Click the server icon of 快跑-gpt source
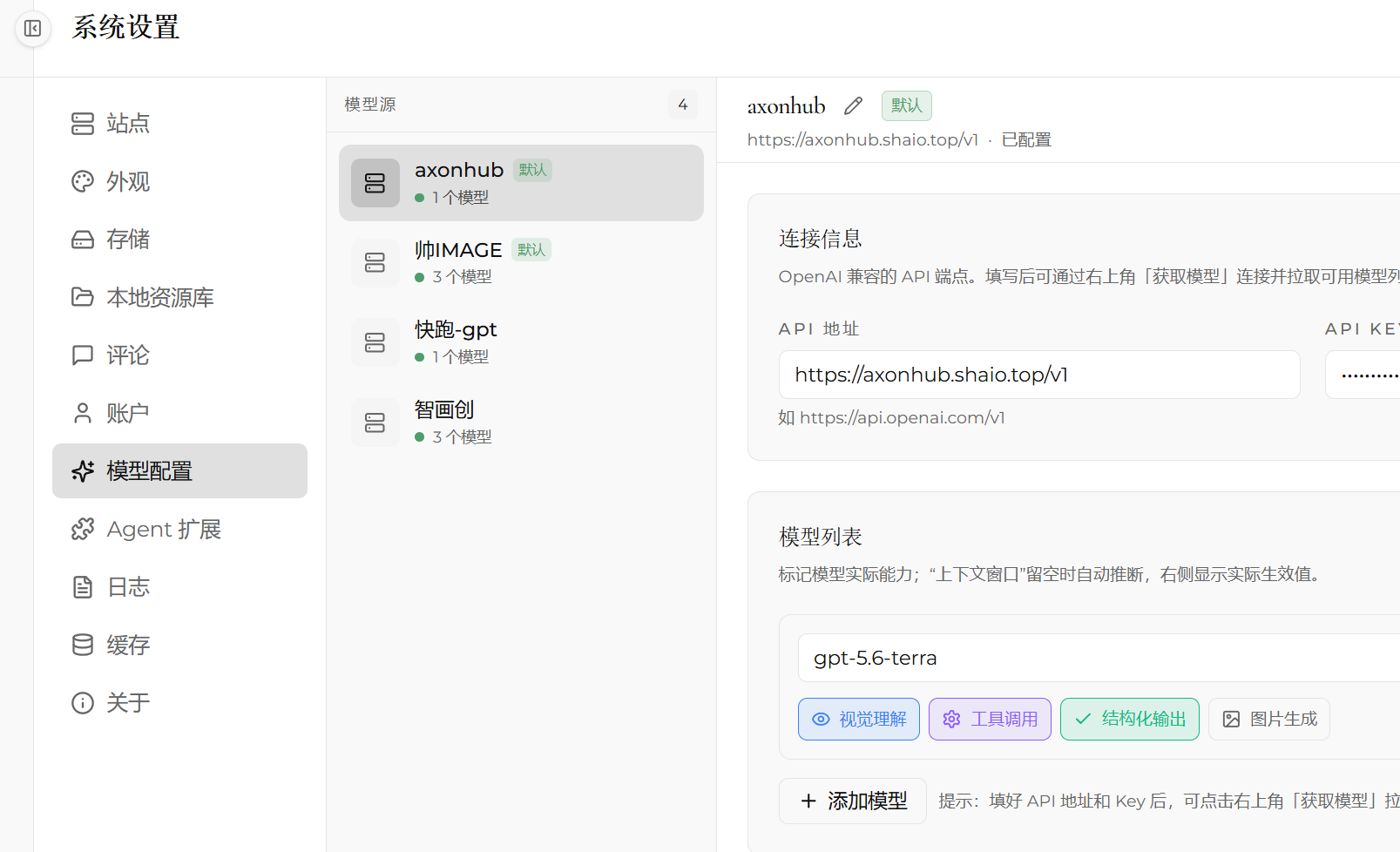Image resolution: width=1400 pixels, height=852 pixels. (375, 342)
